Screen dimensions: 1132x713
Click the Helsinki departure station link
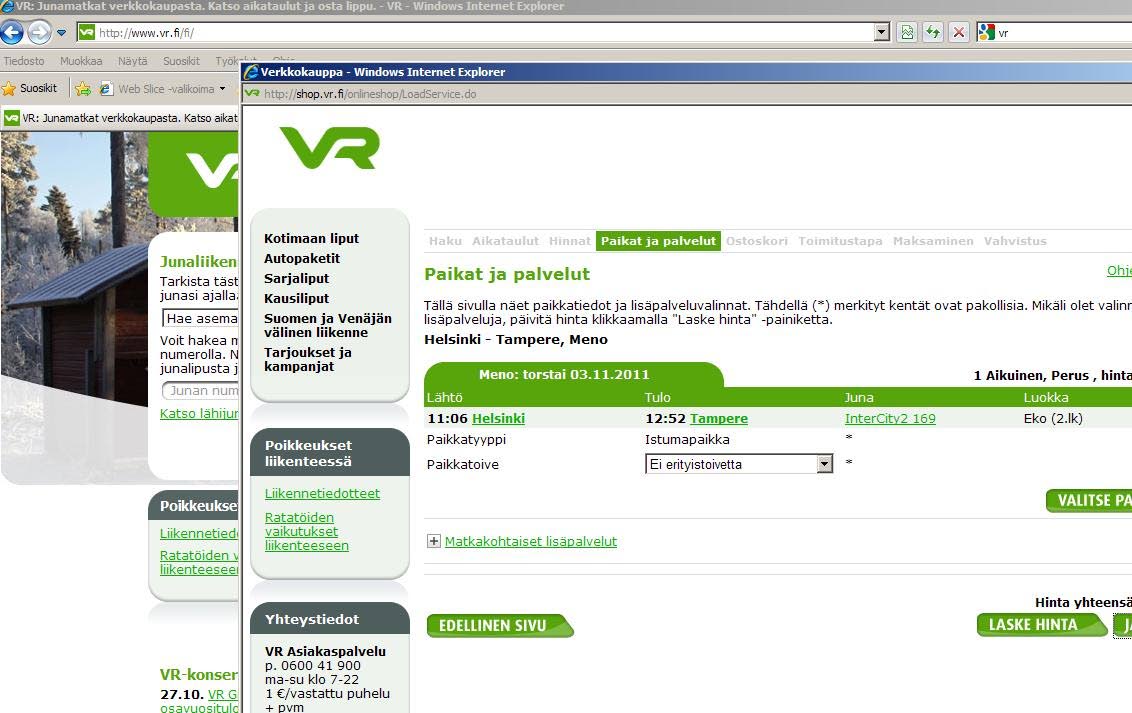point(498,419)
